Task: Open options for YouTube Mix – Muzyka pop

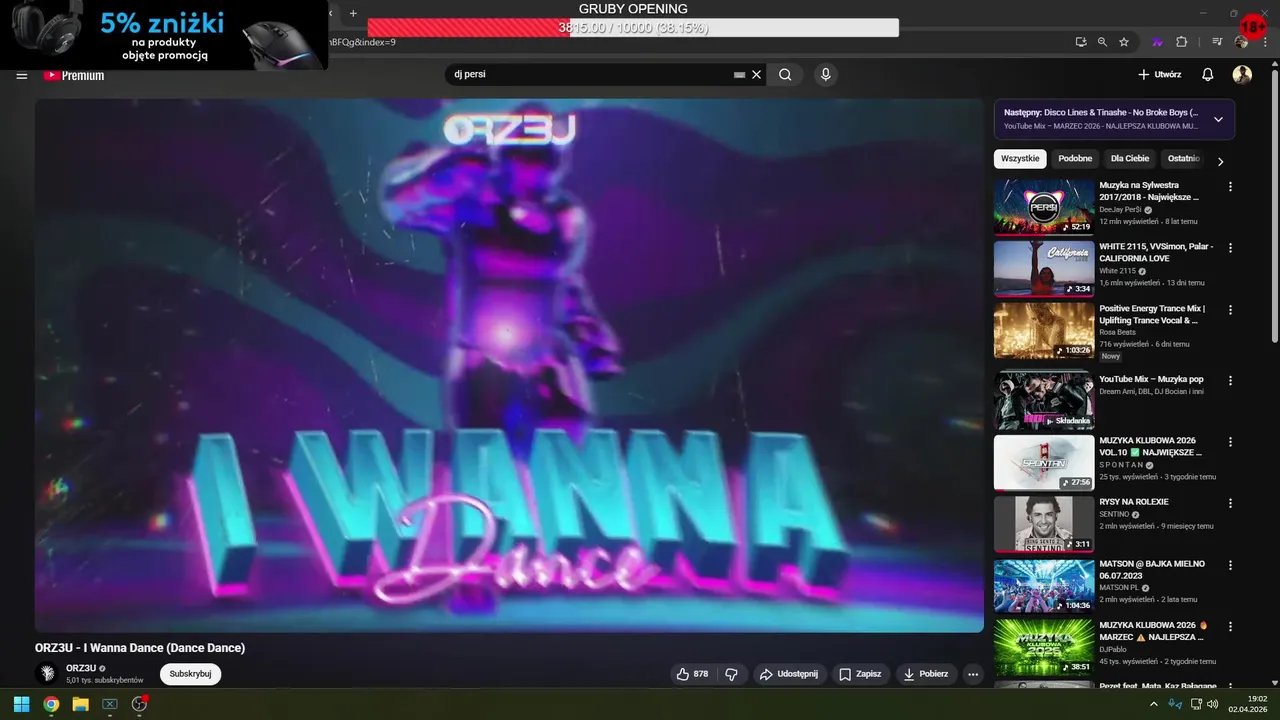Action: pos(1230,381)
